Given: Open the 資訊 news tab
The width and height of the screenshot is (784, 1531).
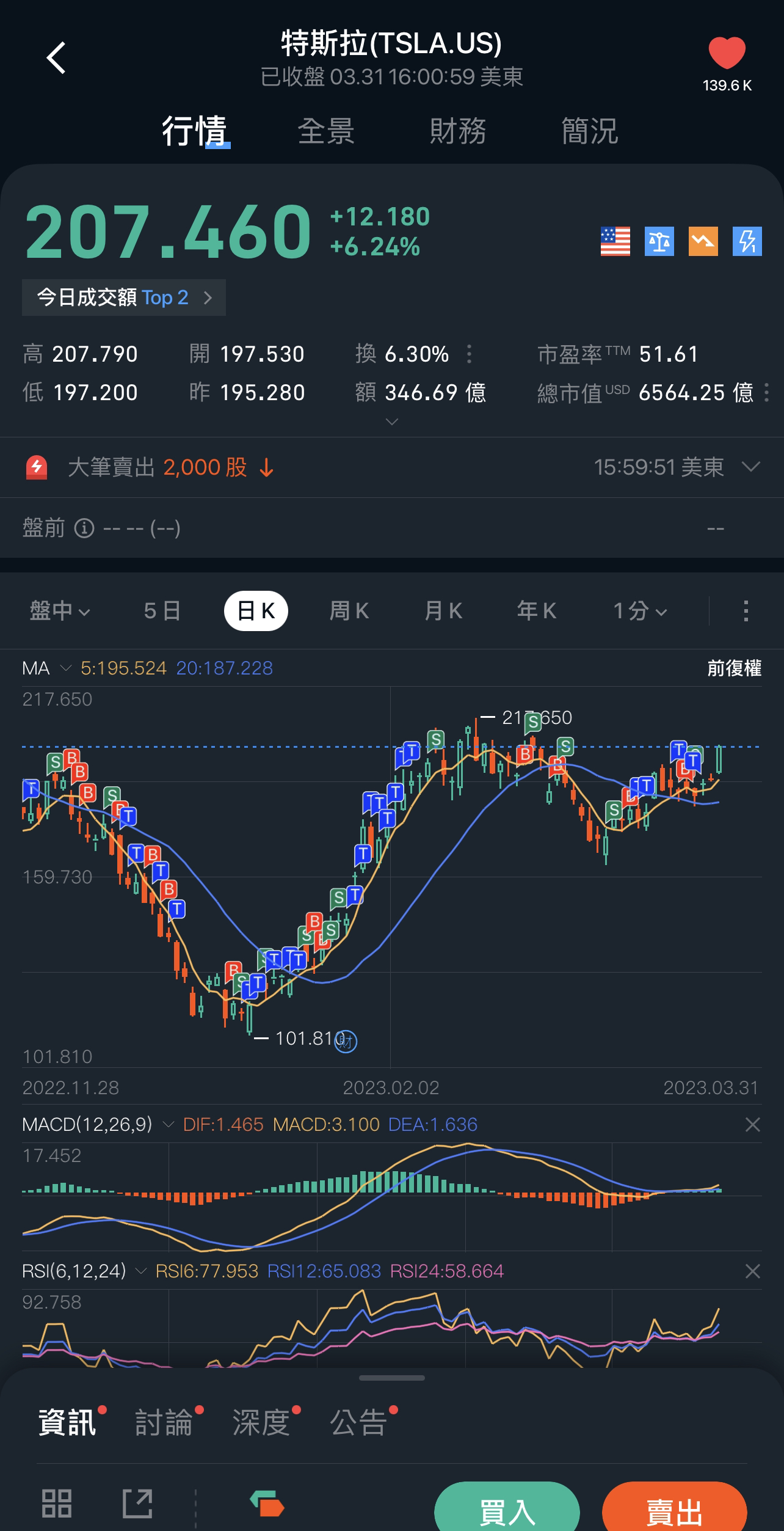Looking at the screenshot, I should pos(67,1423).
